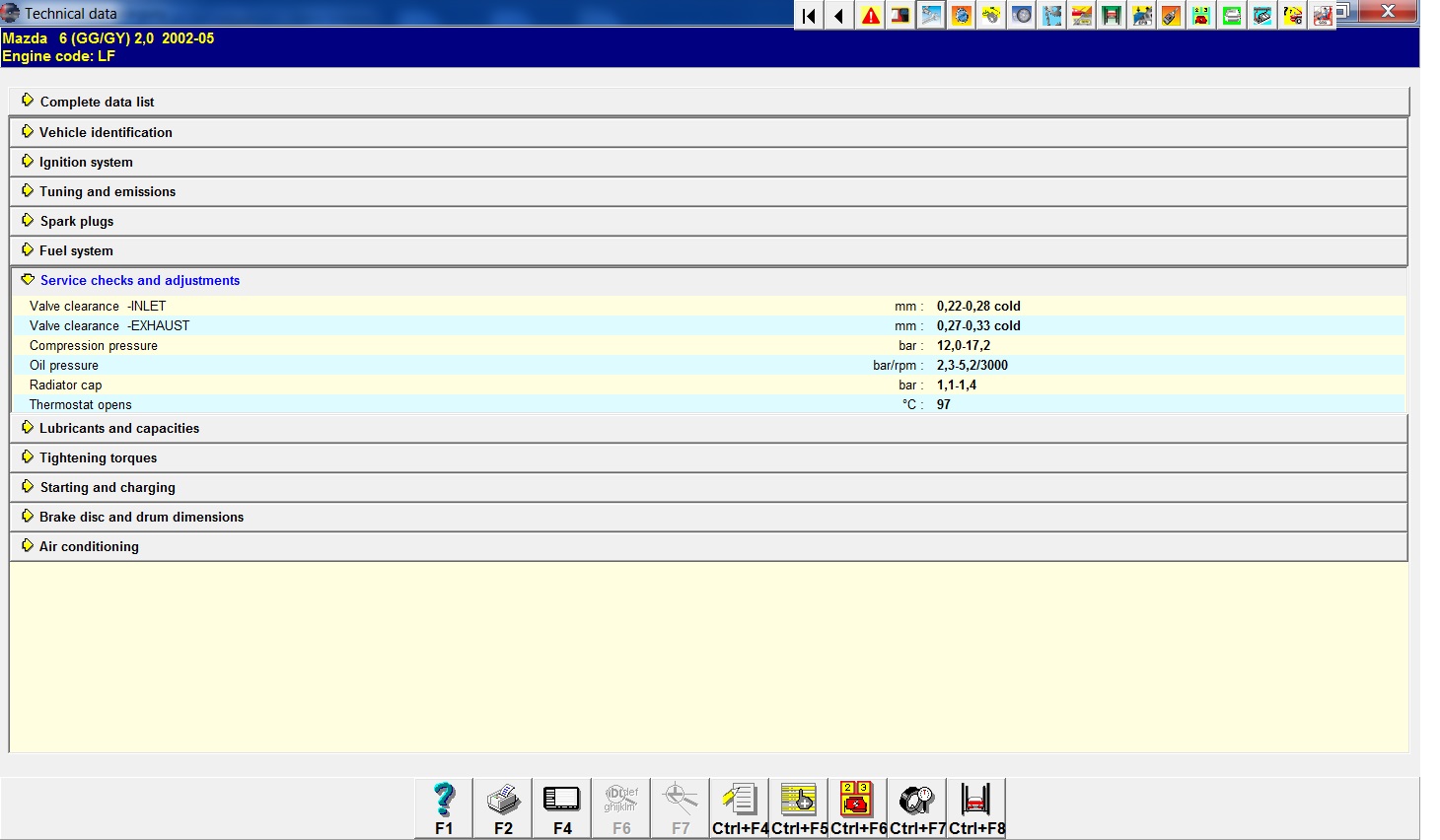
Task: Print the data using the F2 printer icon
Action: pyautogui.click(x=503, y=807)
